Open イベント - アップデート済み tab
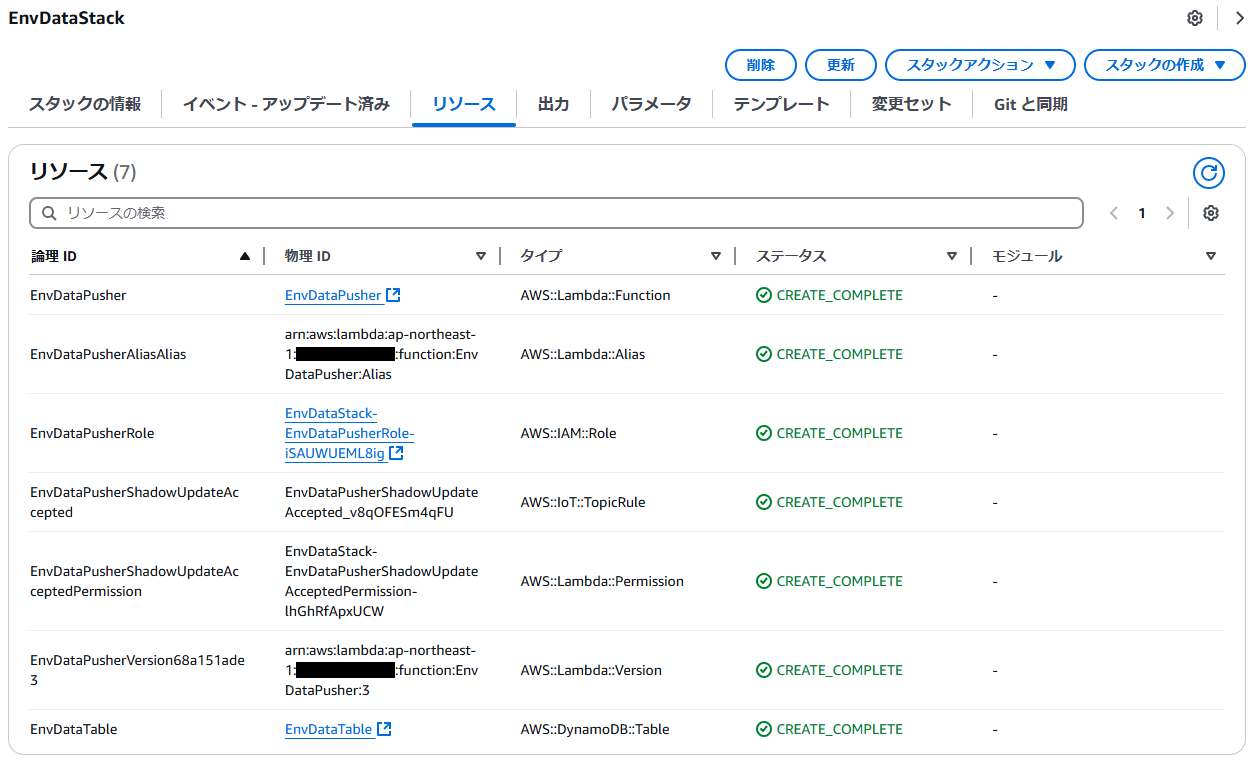Image resolution: width=1254 pixels, height=765 pixels. (x=286, y=104)
